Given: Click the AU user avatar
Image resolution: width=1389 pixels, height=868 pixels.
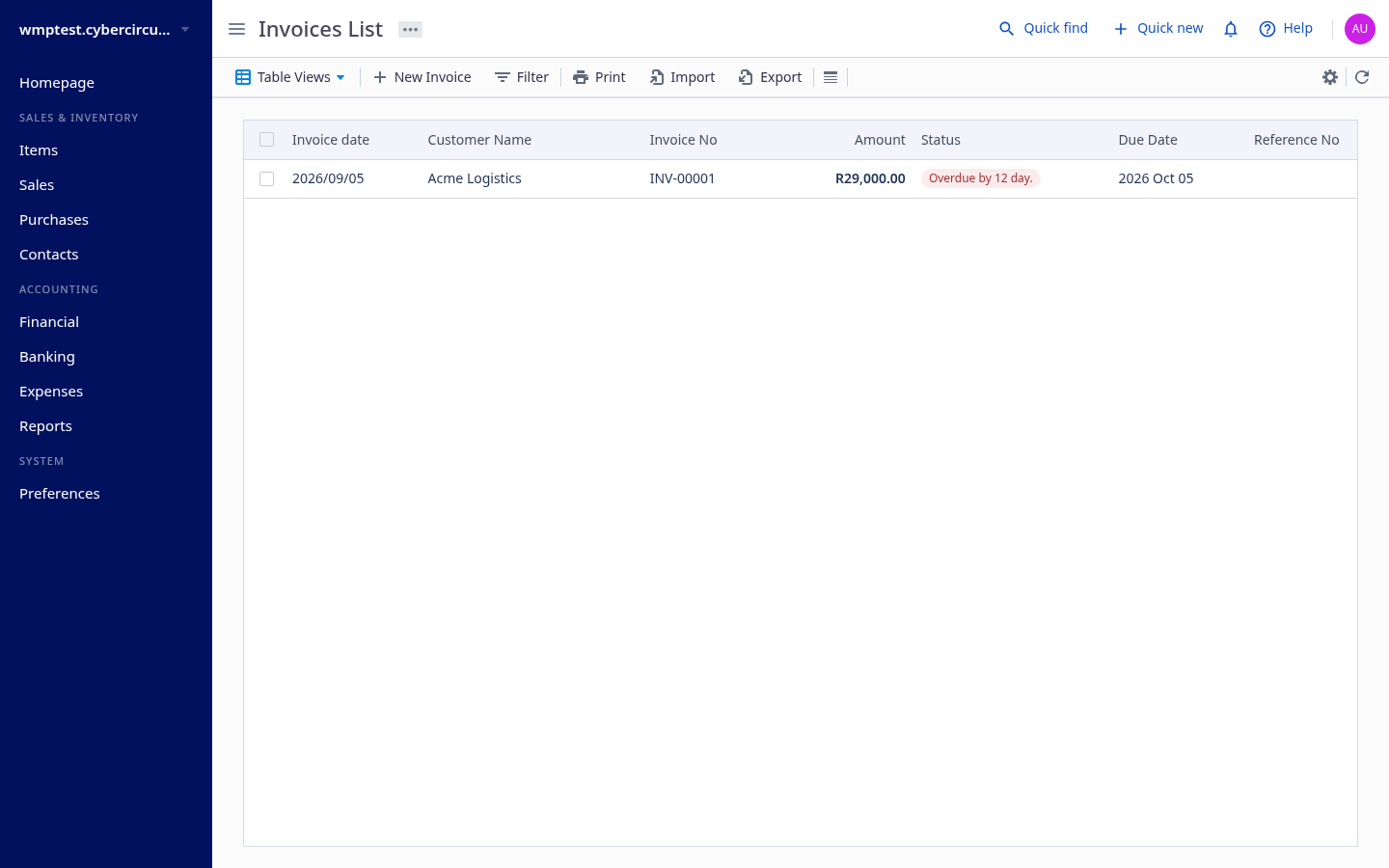Looking at the screenshot, I should 1360,29.
